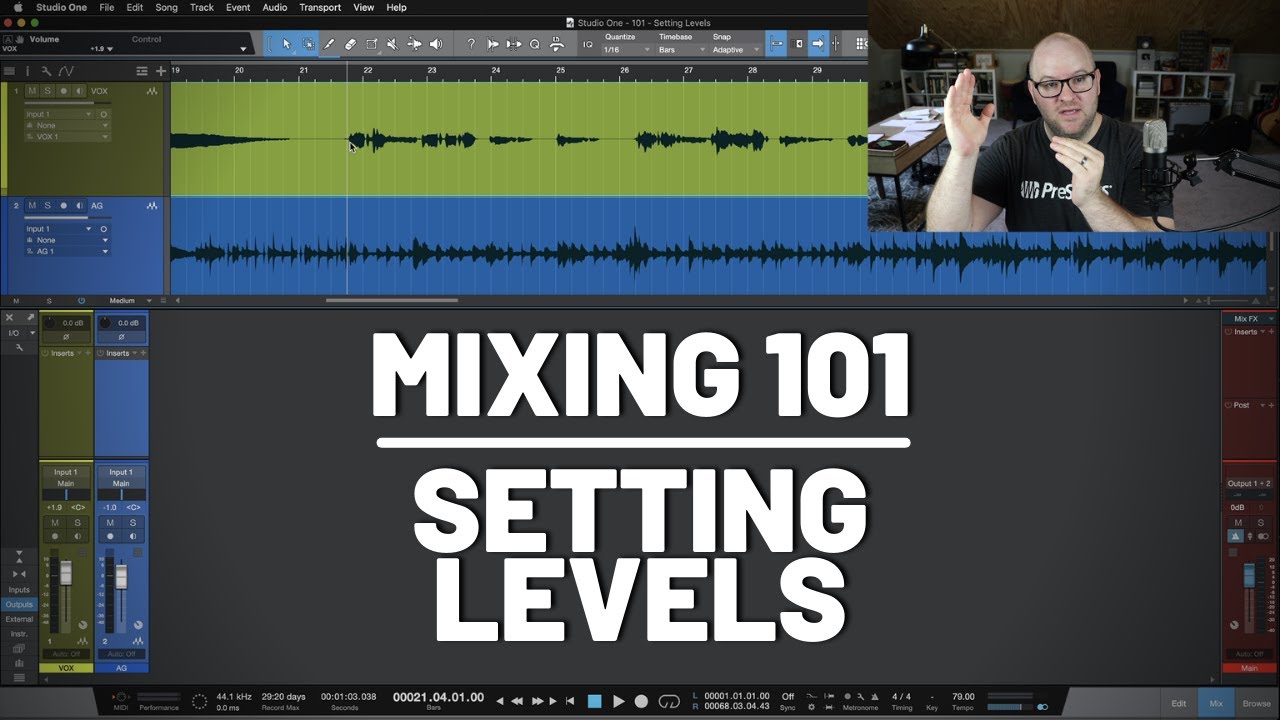The width and height of the screenshot is (1280, 720).
Task: Open AG track output AG 1 dropdown
Action: coord(66,251)
